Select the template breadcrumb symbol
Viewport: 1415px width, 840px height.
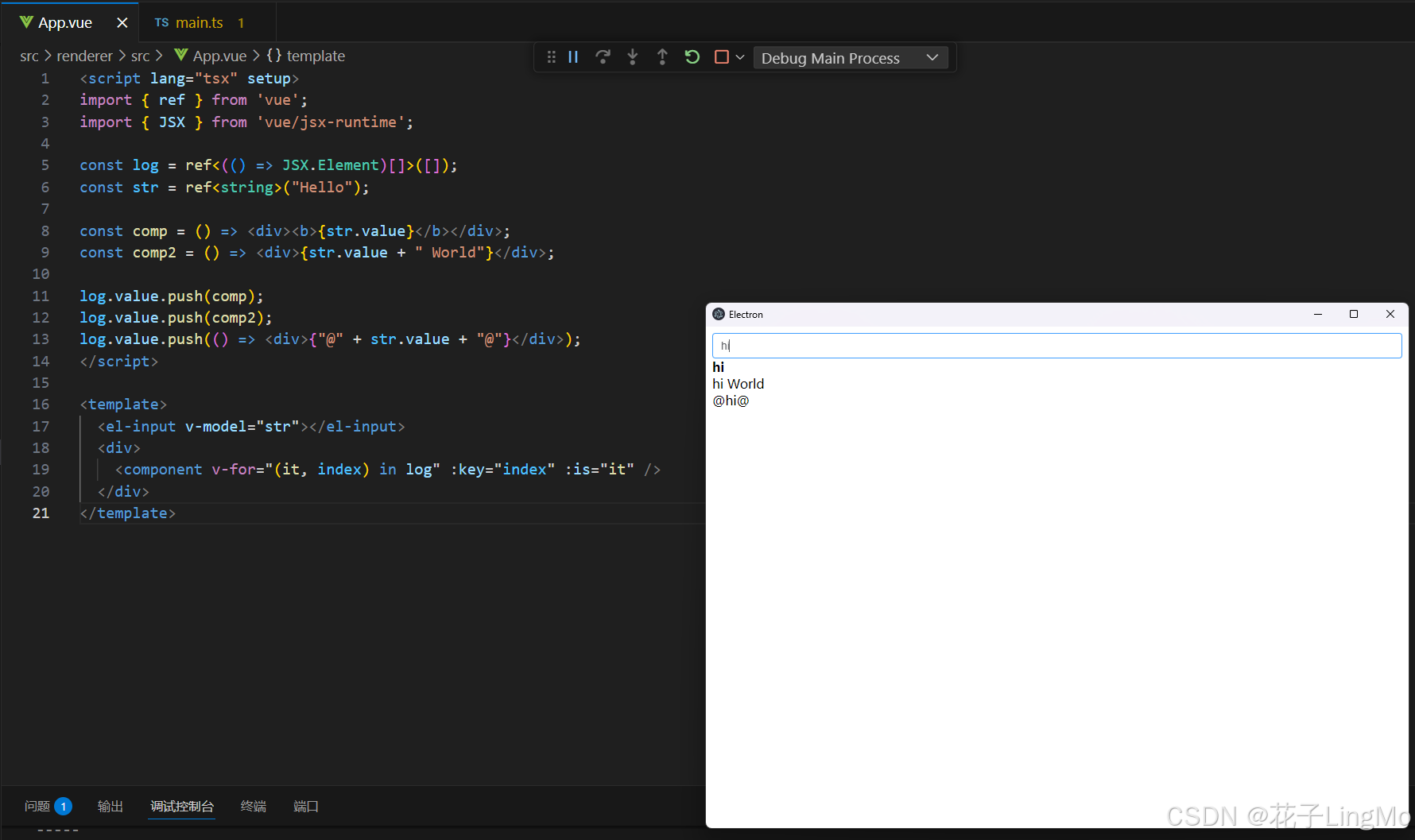(316, 56)
